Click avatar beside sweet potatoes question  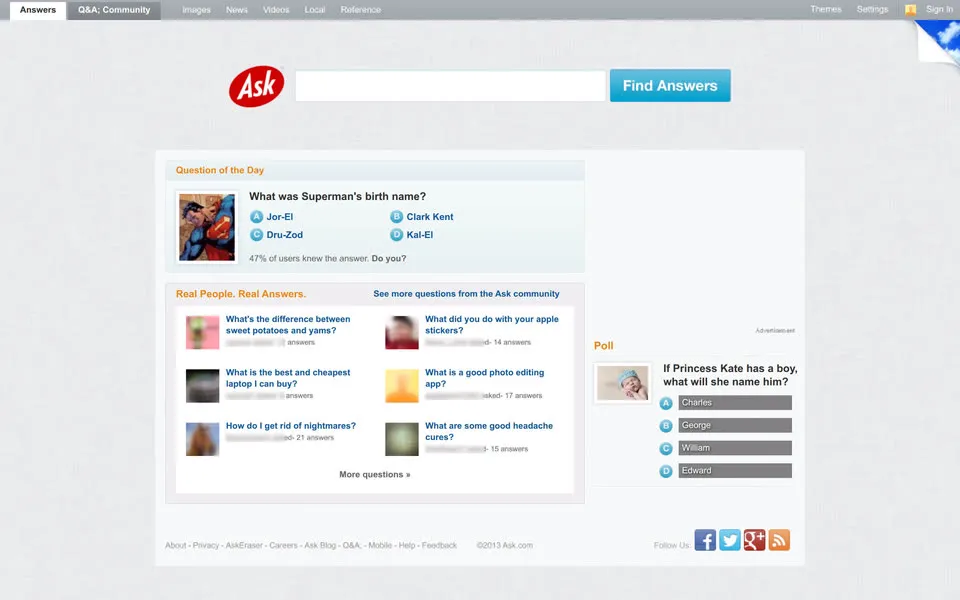tap(203, 332)
